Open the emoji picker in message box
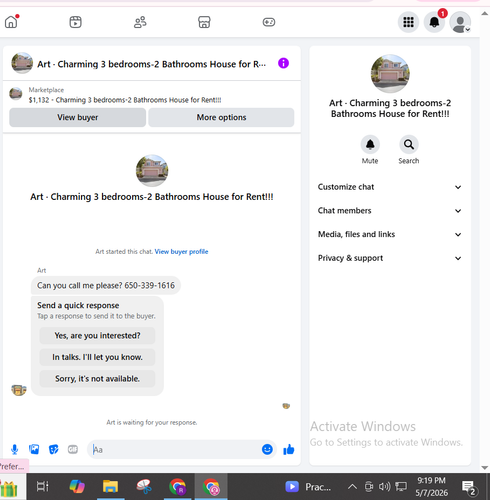The width and height of the screenshot is (490, 500). 267,449
